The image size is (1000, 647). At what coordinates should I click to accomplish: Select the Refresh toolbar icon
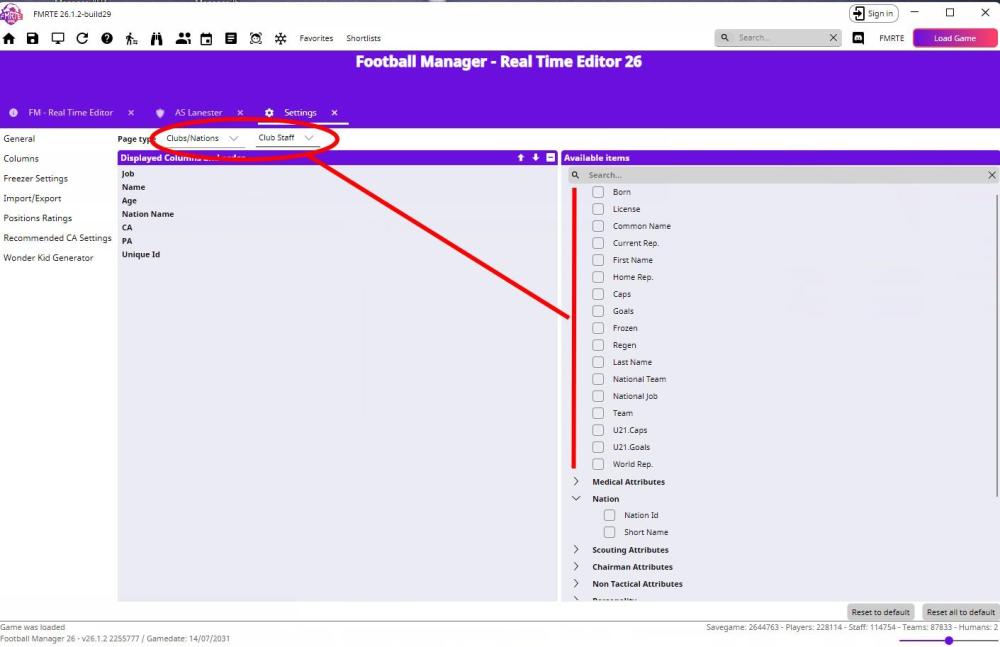point(82,38)
